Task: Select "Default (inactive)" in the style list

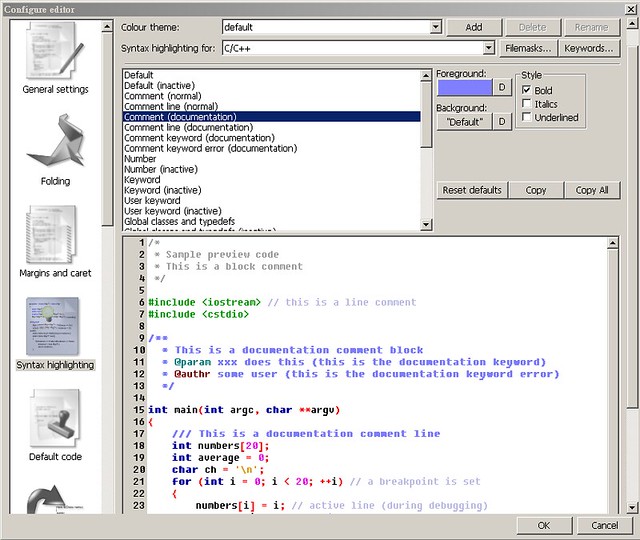Action: tap(271, 85)
